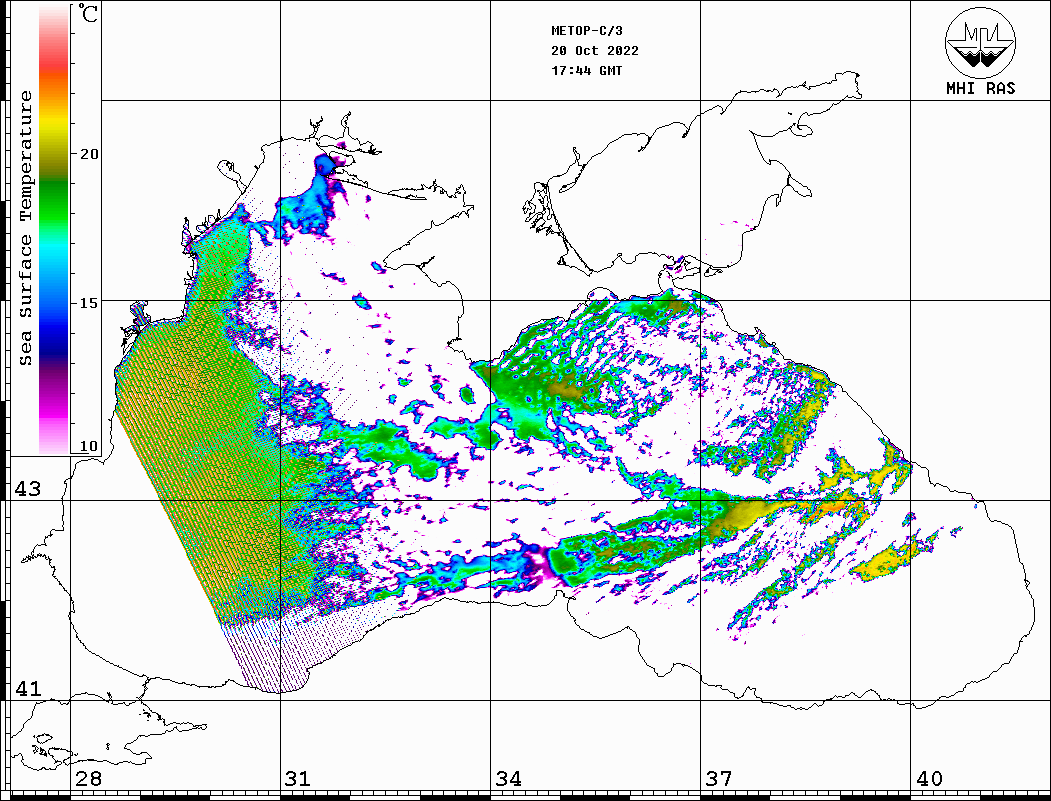Click the 'MHI RAS' label text
1051x801 pixels.
[981, 88]
